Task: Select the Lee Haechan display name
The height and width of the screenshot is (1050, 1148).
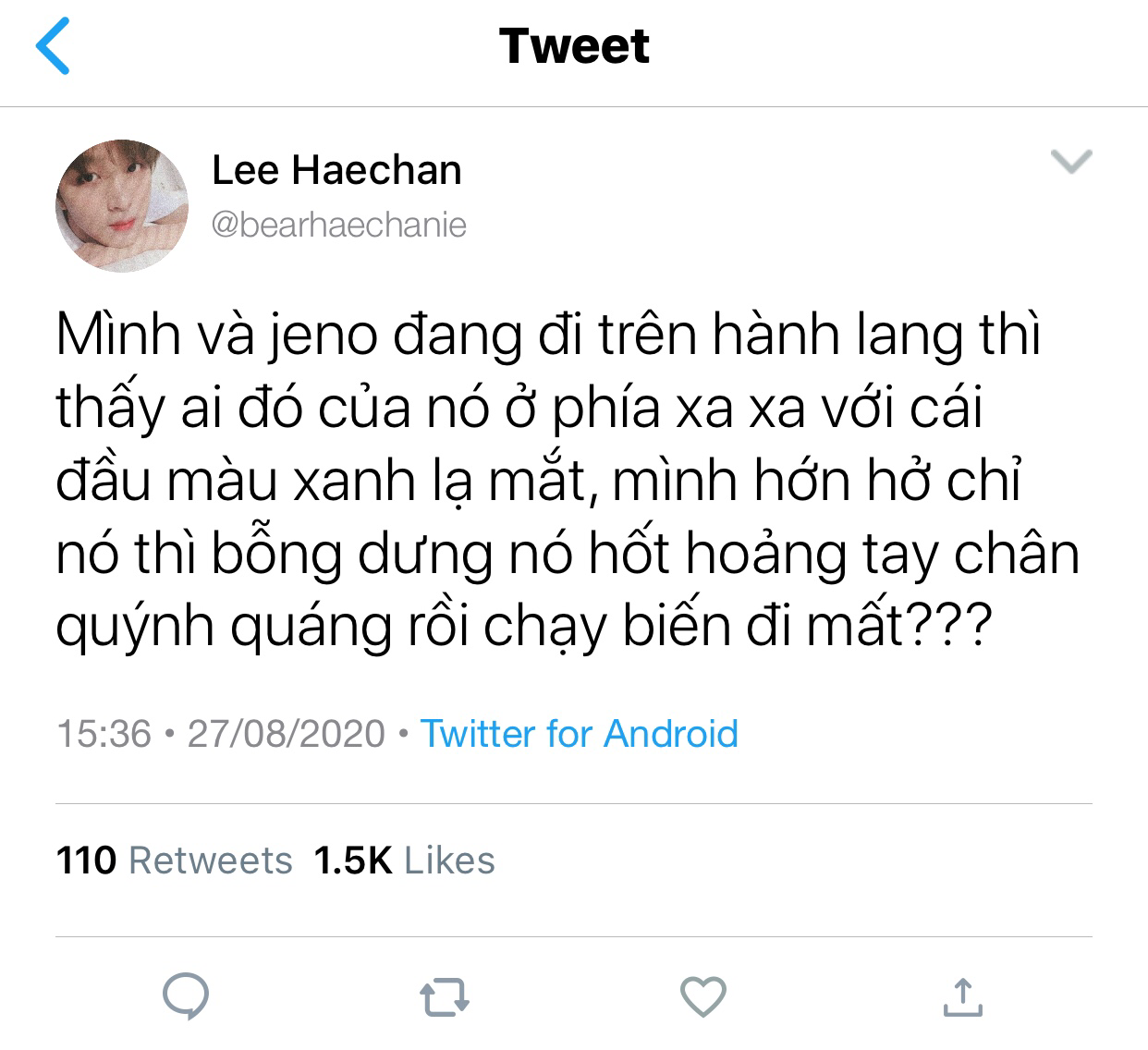Action: click(337, 170)
